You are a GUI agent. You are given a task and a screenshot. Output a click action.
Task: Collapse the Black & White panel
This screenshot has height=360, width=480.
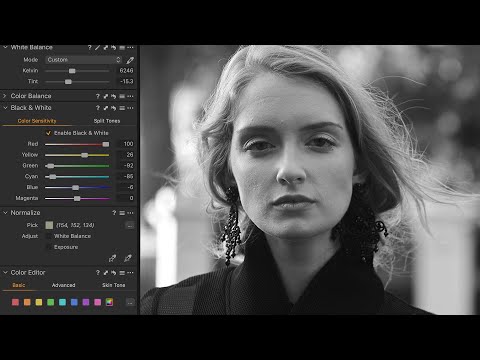5,108
